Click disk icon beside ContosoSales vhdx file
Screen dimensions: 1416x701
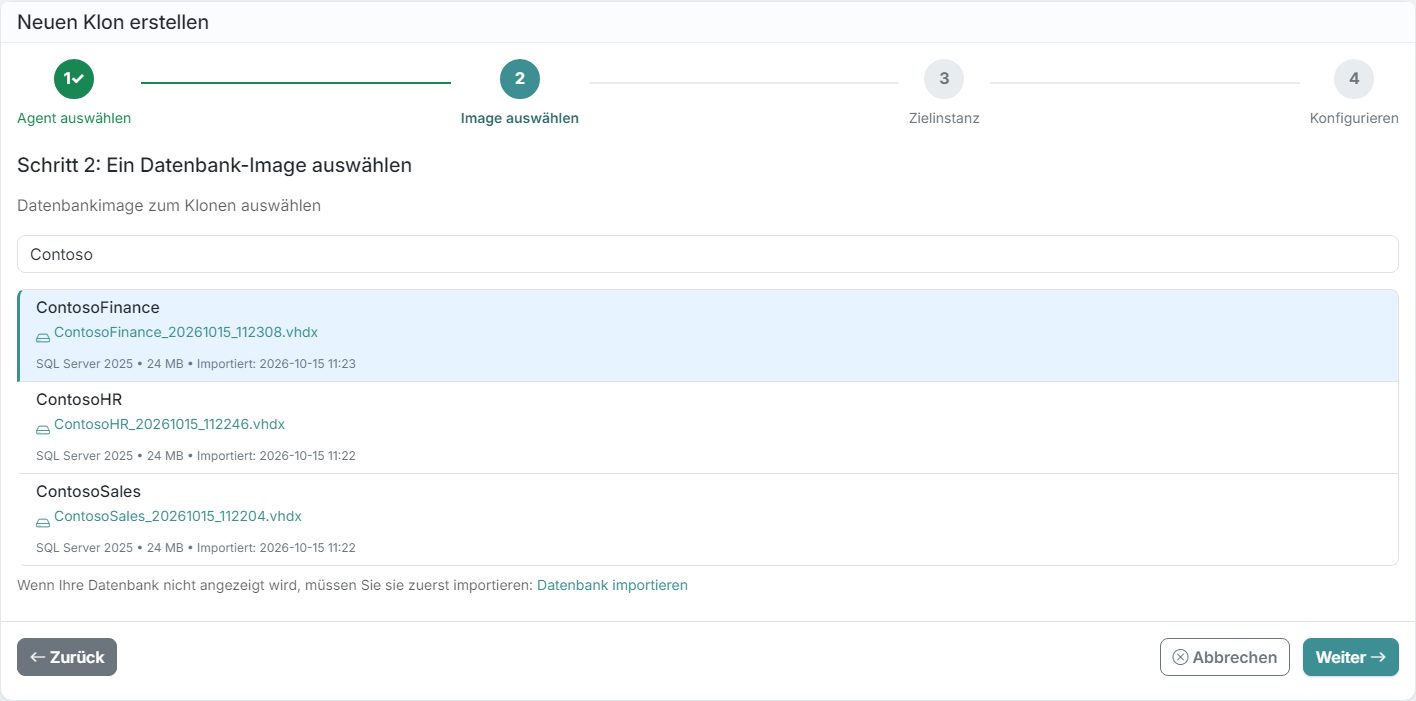click(43, 522)
